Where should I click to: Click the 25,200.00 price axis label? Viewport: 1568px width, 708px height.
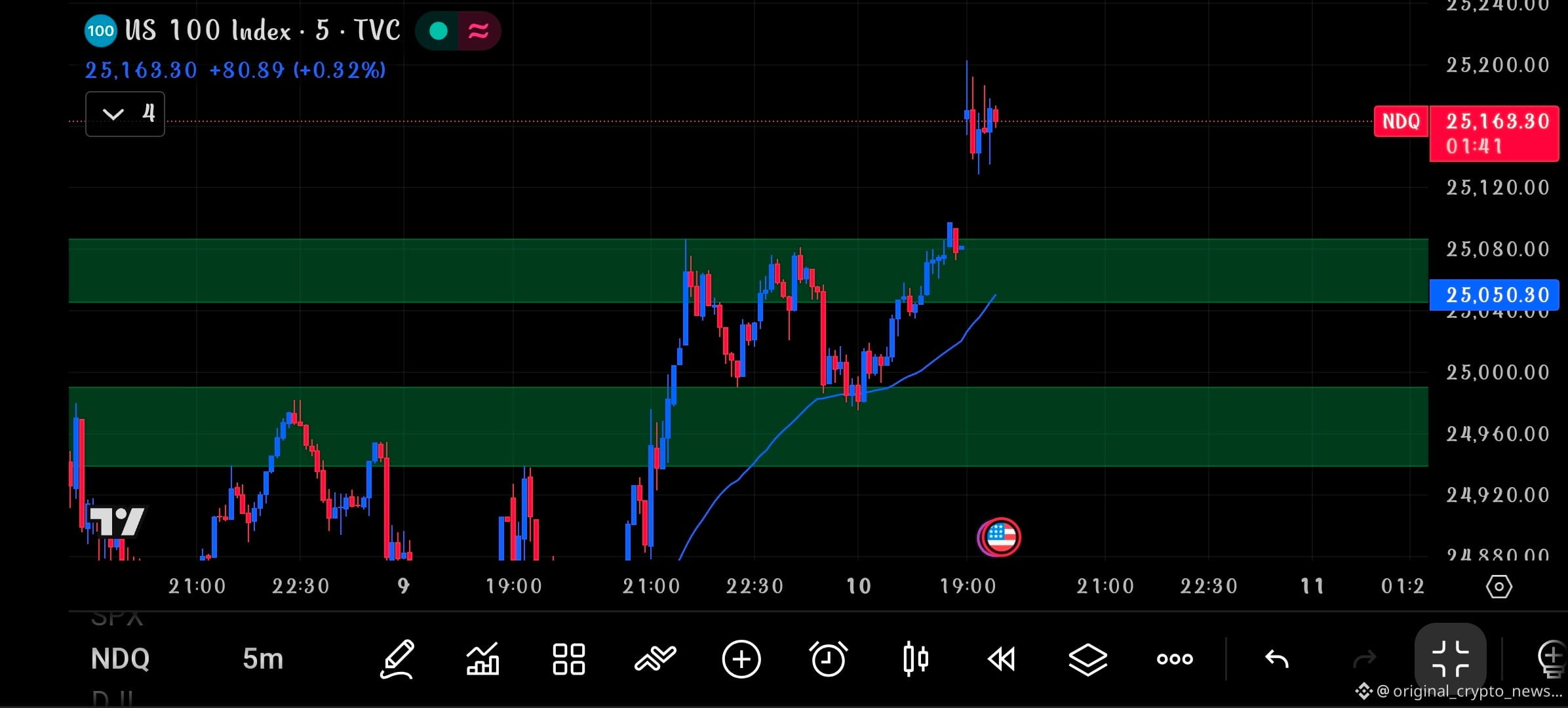tap(1498, 65)
